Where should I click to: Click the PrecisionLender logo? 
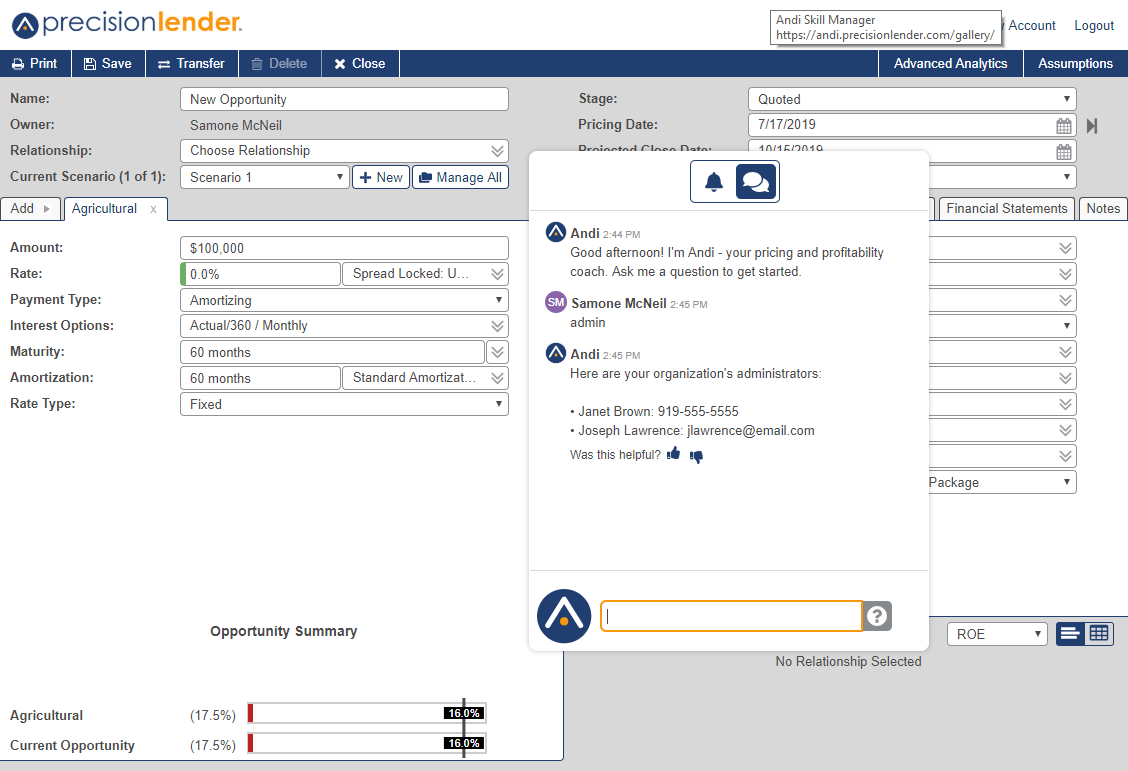(x=127, y=24)
